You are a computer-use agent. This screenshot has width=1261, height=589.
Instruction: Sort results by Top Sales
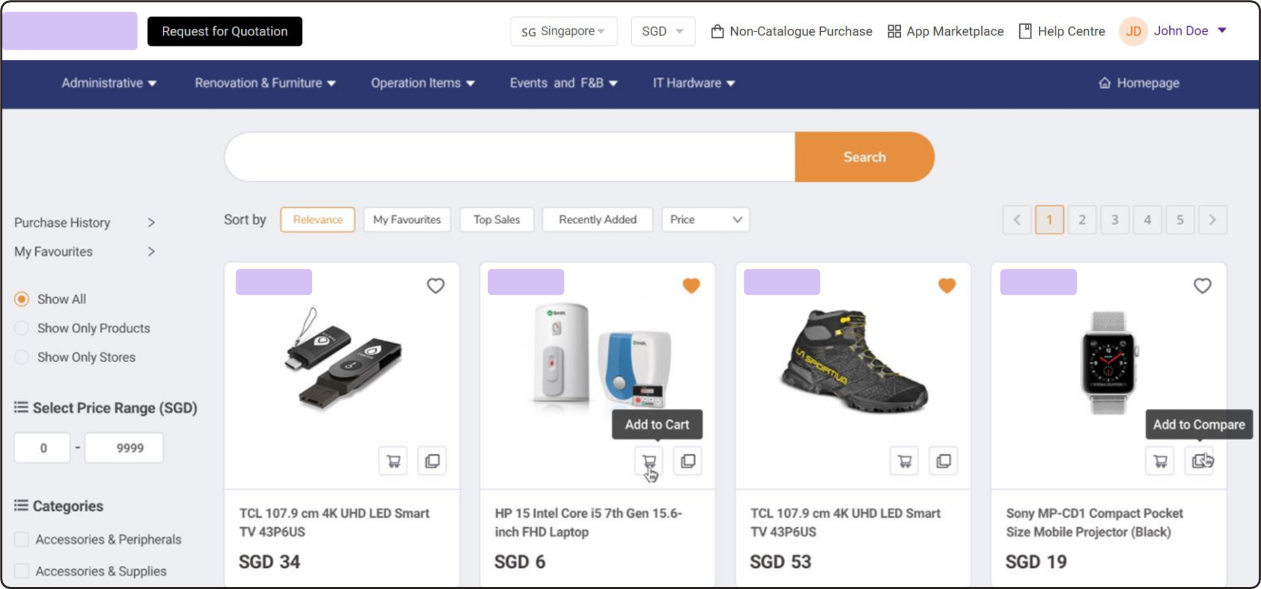497,220
